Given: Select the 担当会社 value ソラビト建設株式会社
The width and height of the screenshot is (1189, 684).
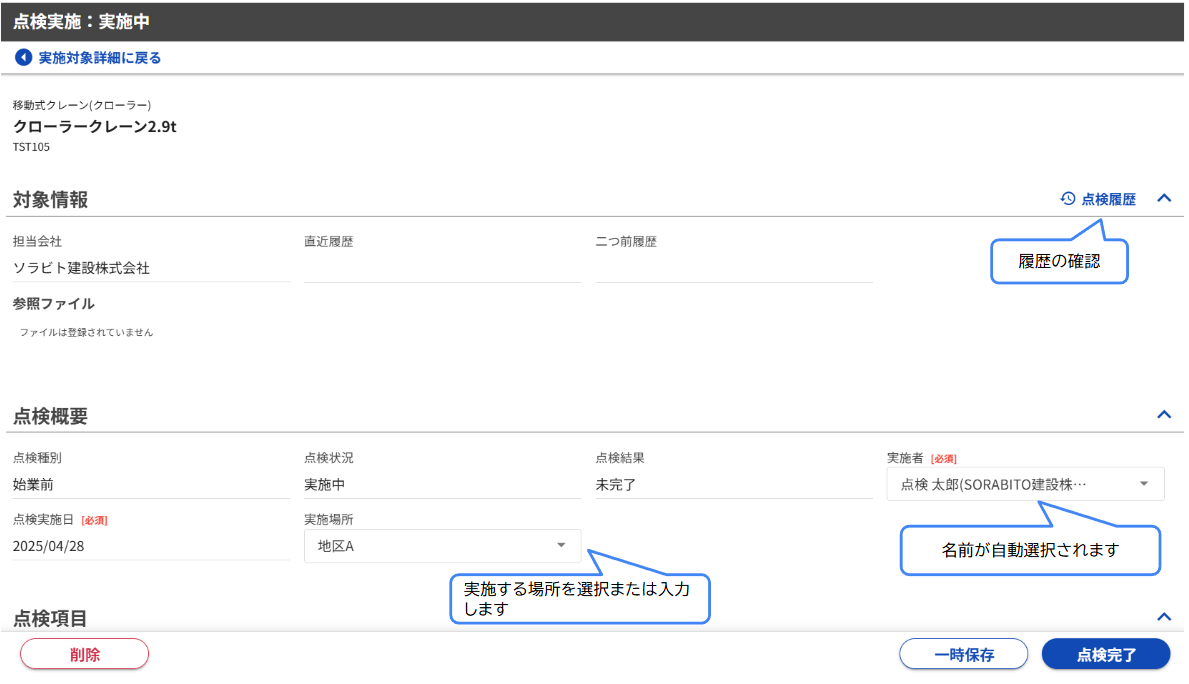Looking at the screenshot, I should point(82,268).
